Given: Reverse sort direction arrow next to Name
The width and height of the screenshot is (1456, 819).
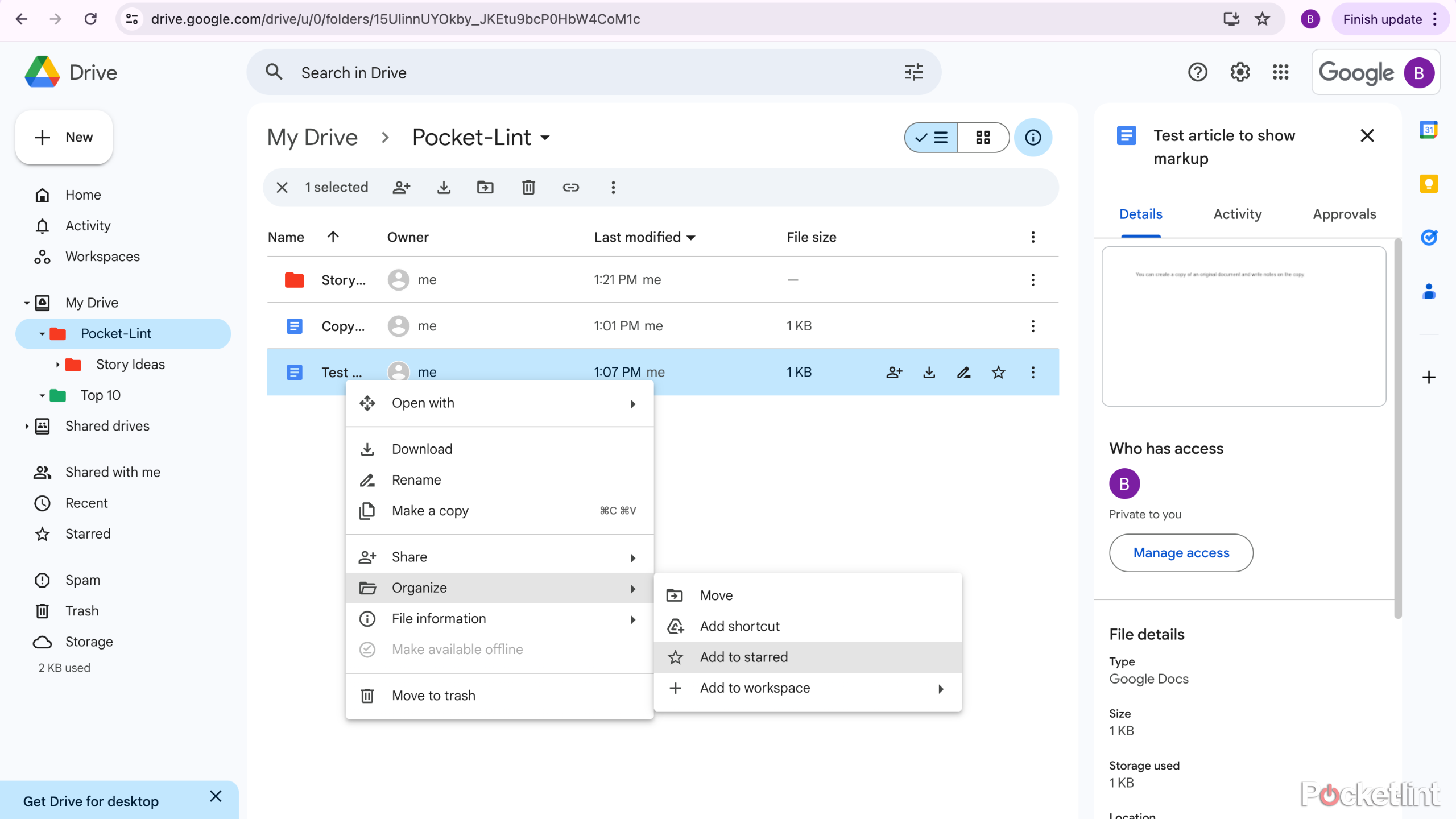Looking at the screenshot, I should click(333, 237).
